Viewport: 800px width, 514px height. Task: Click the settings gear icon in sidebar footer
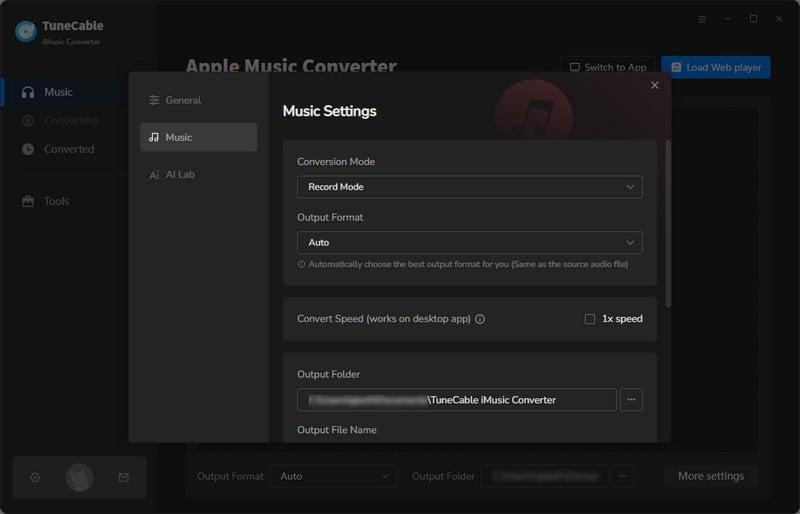35,478
